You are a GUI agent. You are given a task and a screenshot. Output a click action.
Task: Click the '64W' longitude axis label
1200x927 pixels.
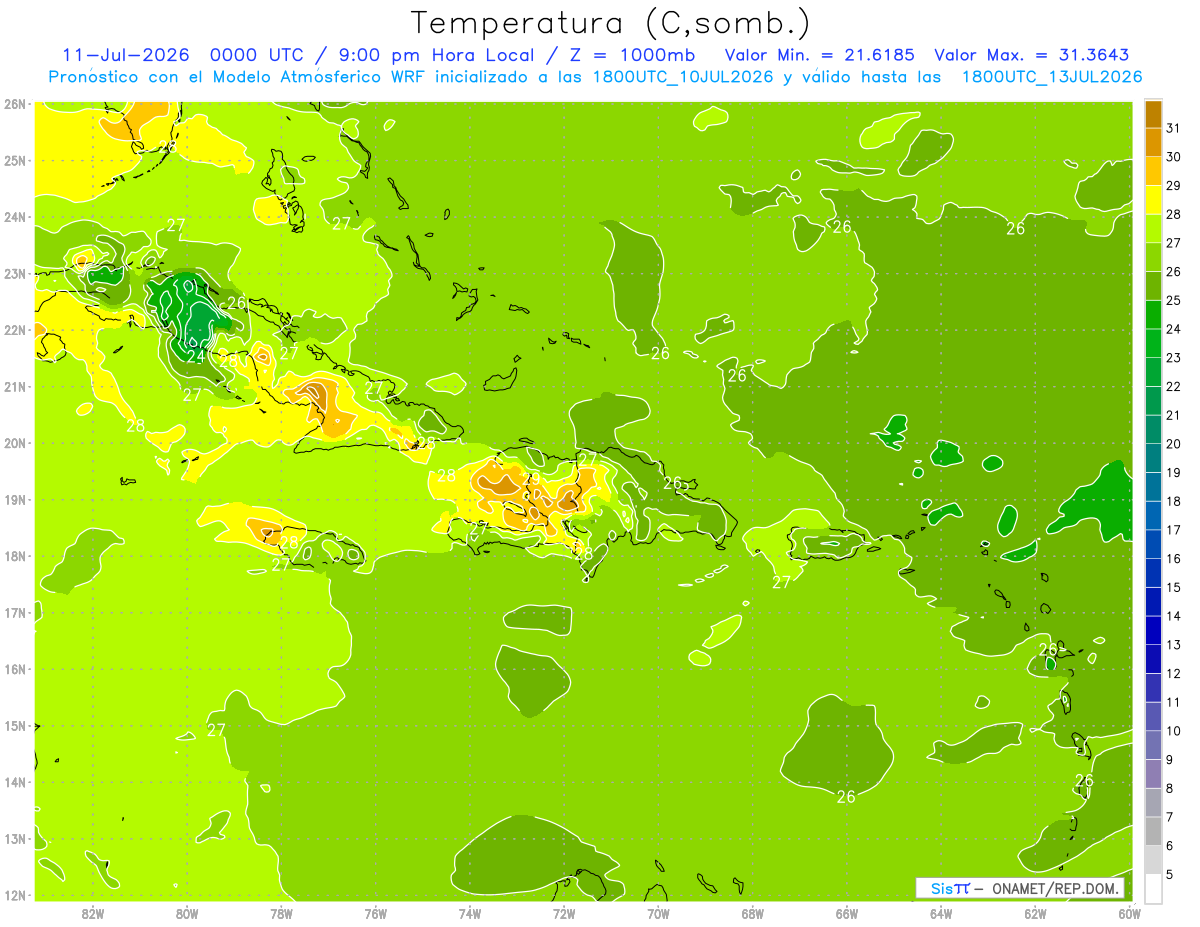point(941,913)
